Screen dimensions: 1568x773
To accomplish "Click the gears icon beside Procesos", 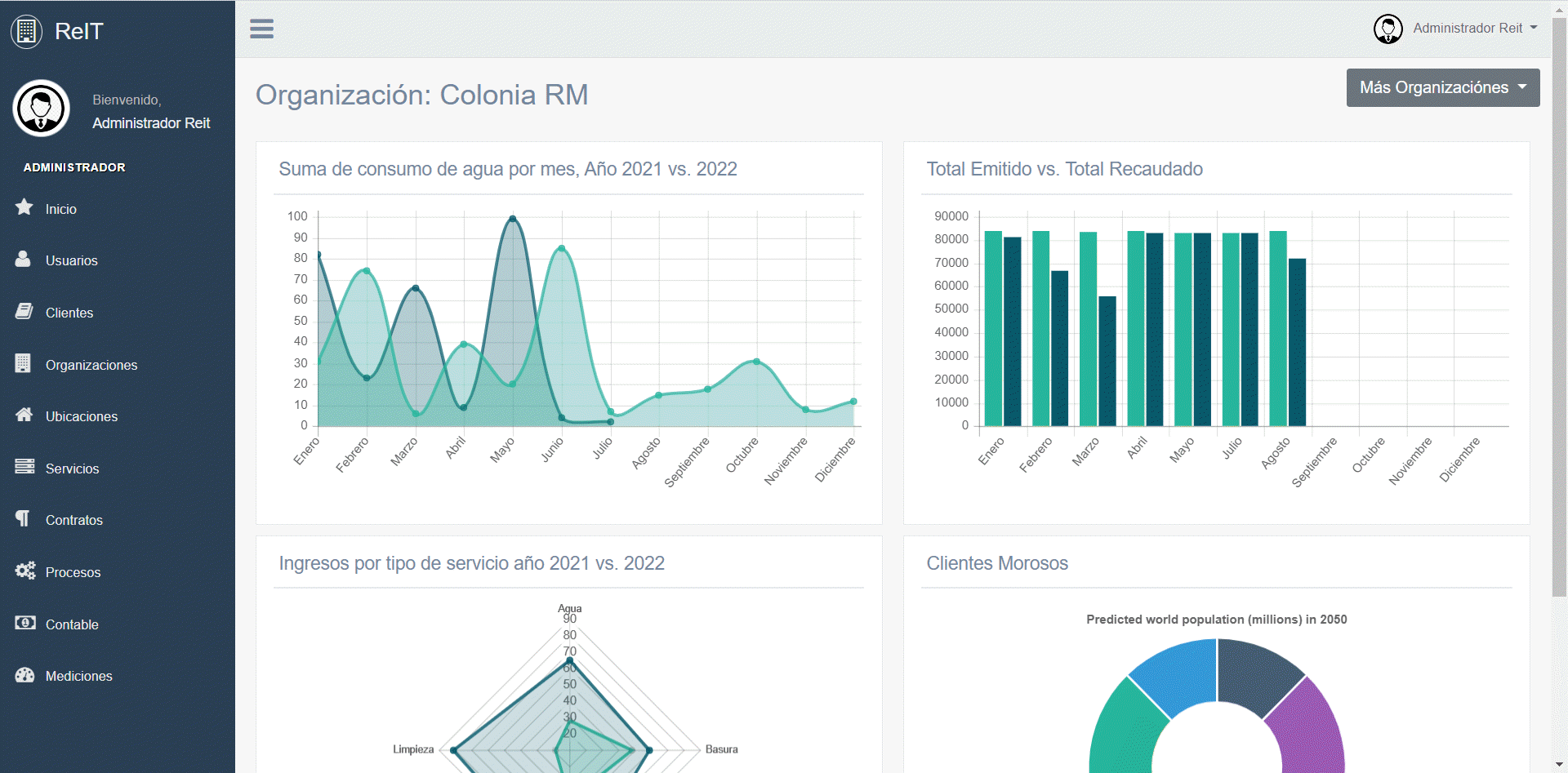I will point(24,571).
